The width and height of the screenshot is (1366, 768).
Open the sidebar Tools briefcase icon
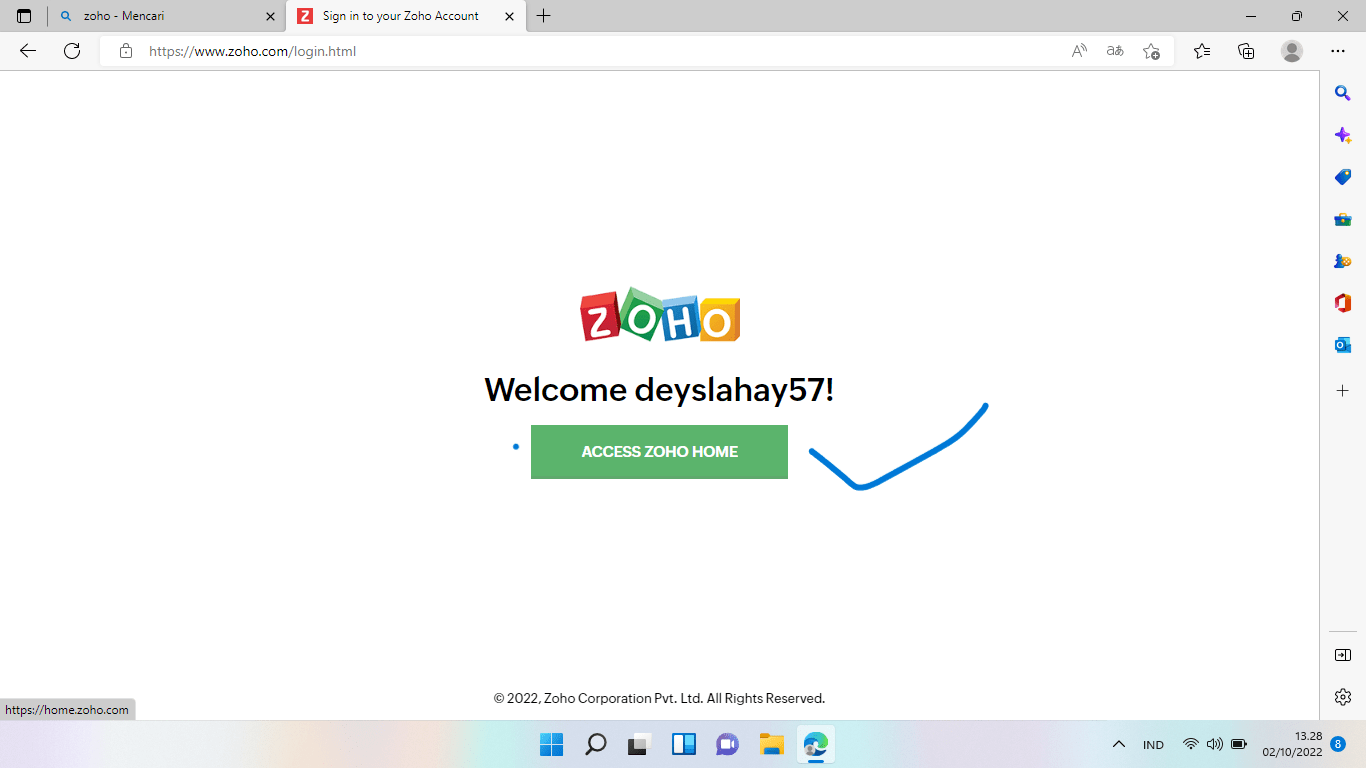[x=1343, y=219]
